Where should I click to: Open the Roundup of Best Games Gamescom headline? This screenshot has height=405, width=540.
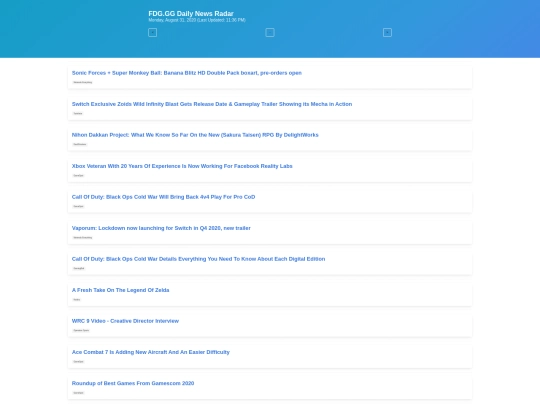click(x=133, y=383)
